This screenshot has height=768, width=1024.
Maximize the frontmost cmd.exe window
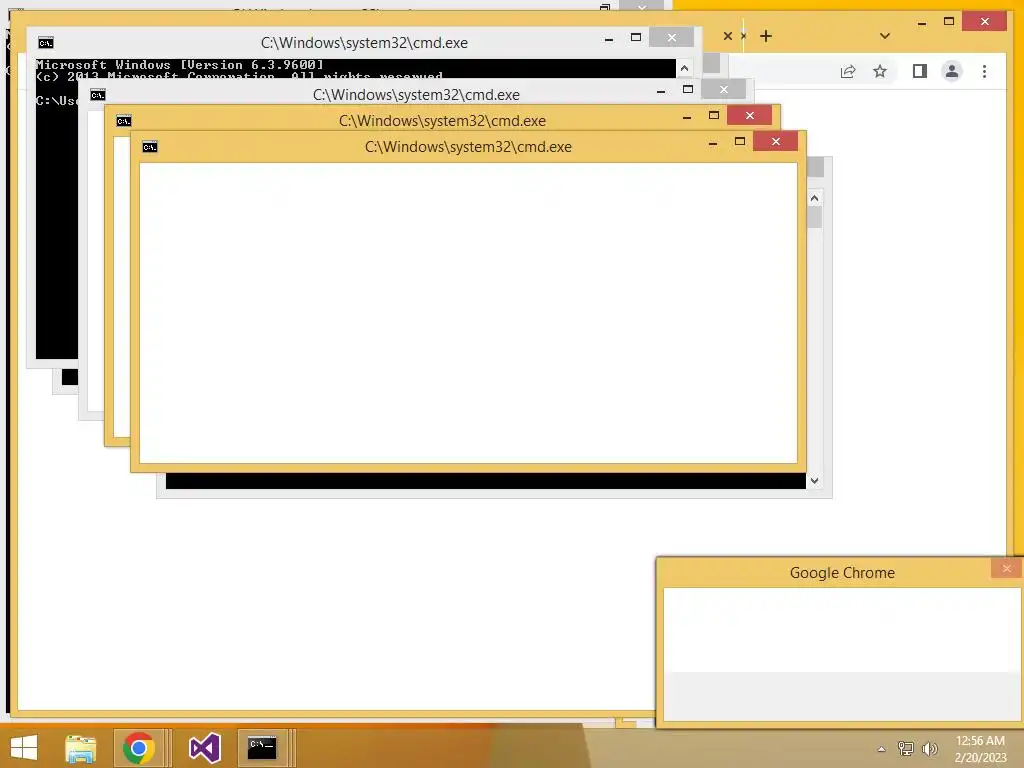739,141
